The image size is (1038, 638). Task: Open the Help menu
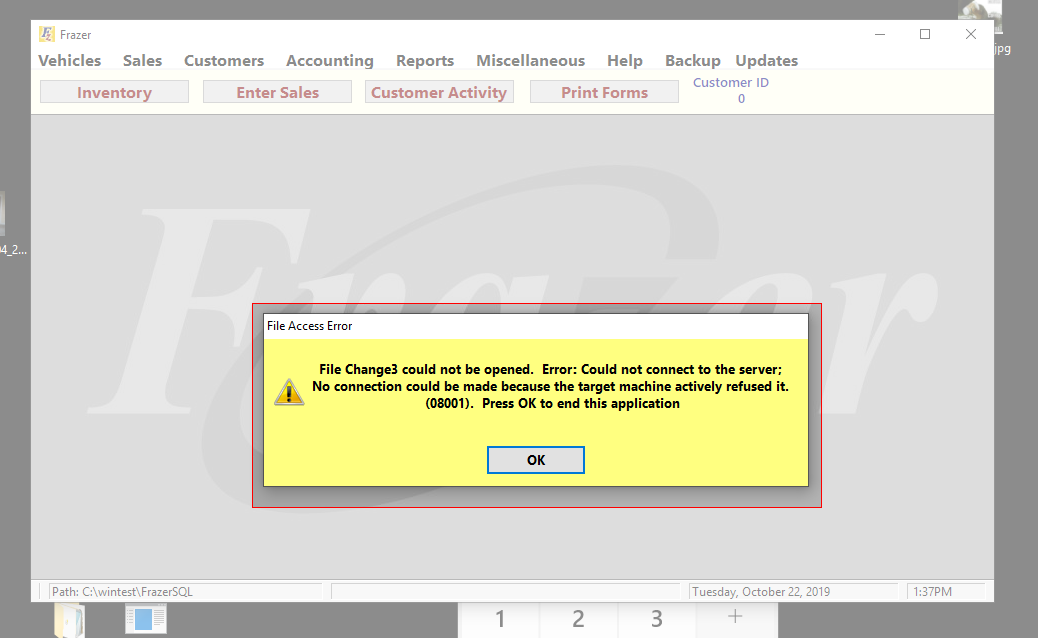(x=625, y=60)
